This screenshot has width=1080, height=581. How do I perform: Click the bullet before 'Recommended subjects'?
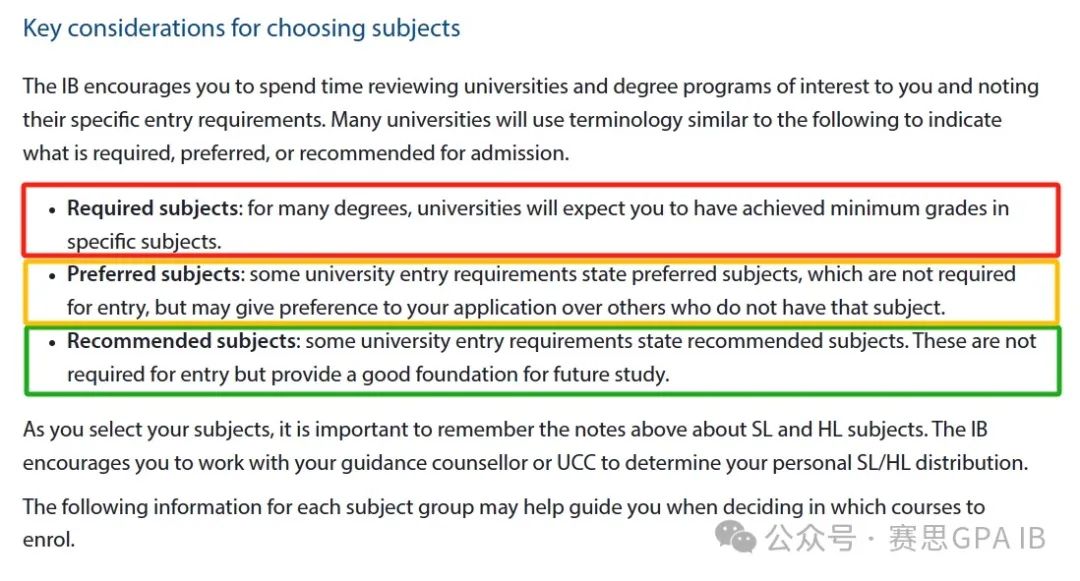click(x=52, y=342)
